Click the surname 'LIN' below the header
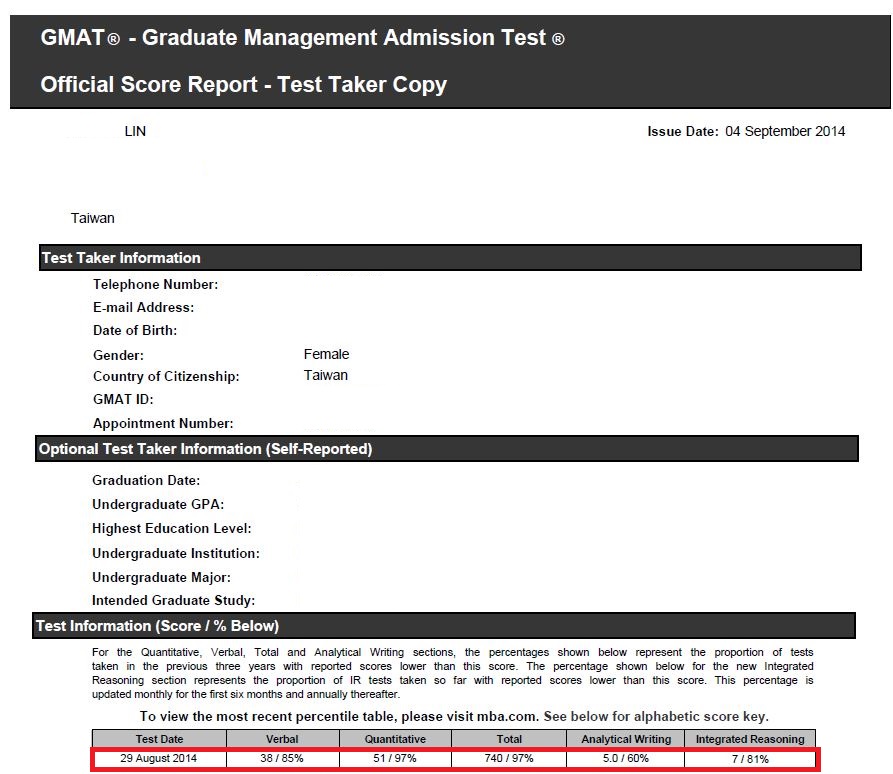Image resolution: width=893 pixels, height=774 pixels. (135, 132)
